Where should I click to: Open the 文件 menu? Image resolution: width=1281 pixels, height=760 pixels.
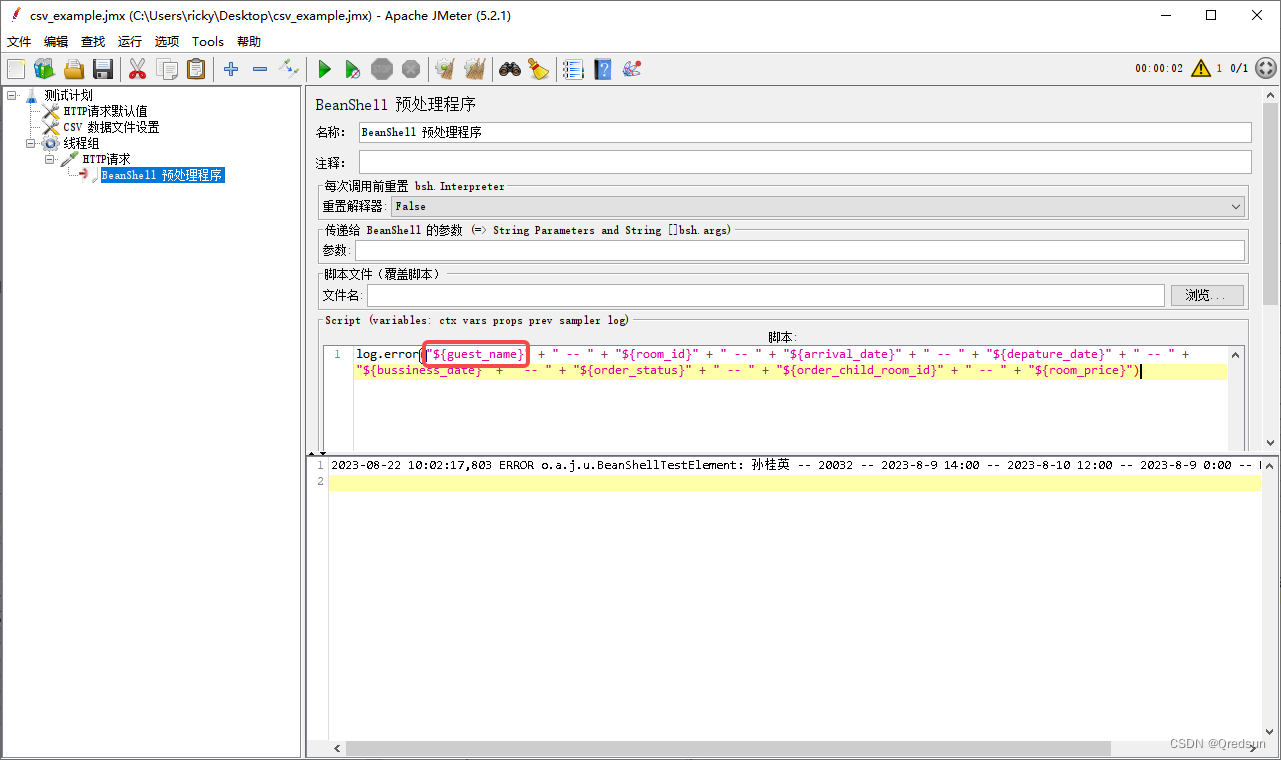pos(19,41)
